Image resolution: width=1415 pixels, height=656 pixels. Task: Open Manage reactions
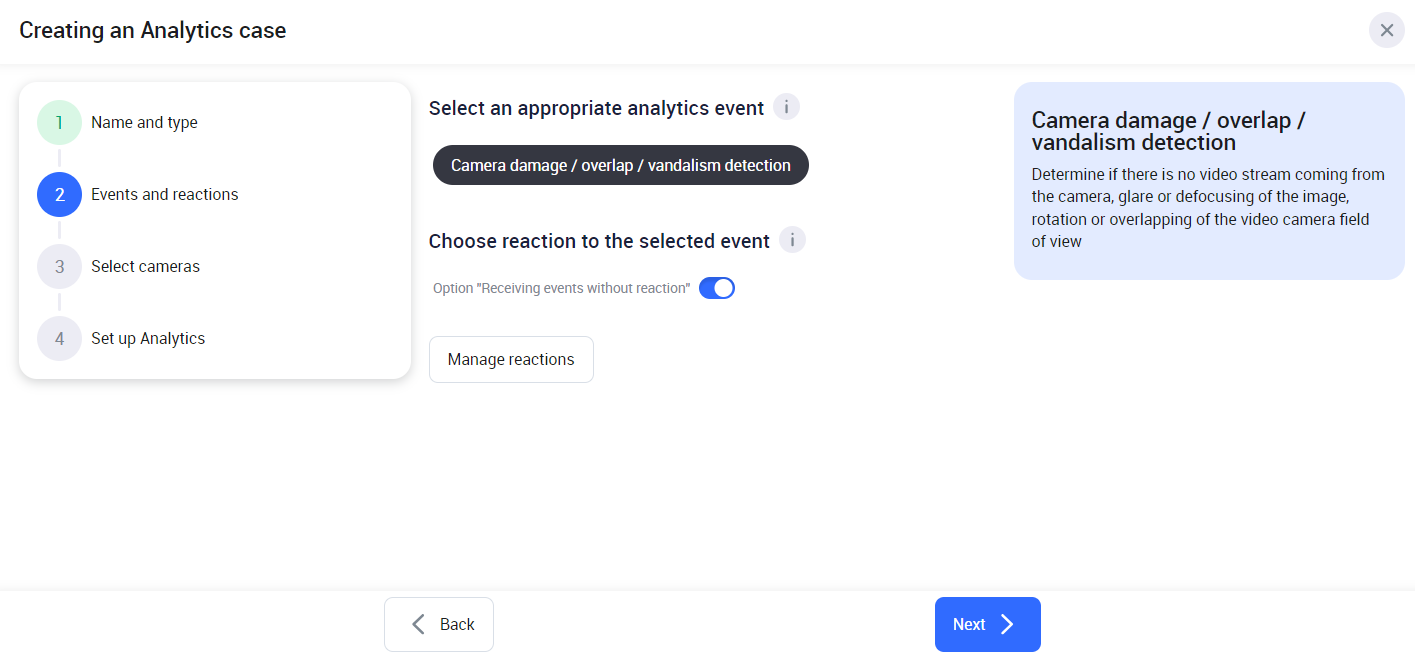pos(511,359)
